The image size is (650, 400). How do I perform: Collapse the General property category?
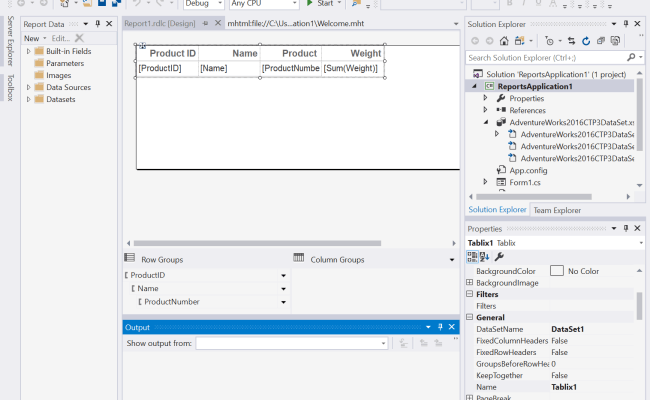(470, 317)
